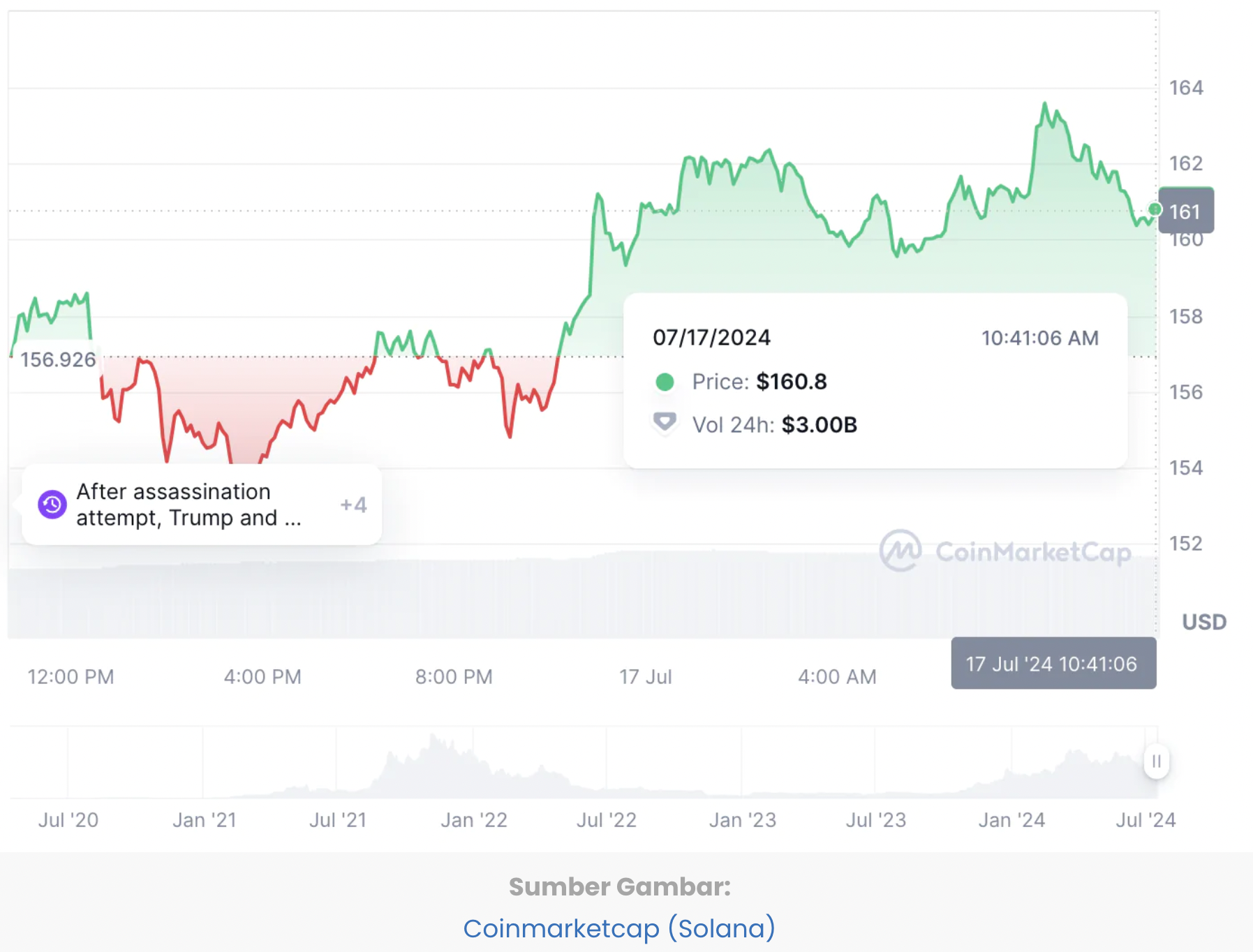Click the 8:00 PM time axis label
1253x952 pixels.
pyautogui.click(x=454, y=676)
